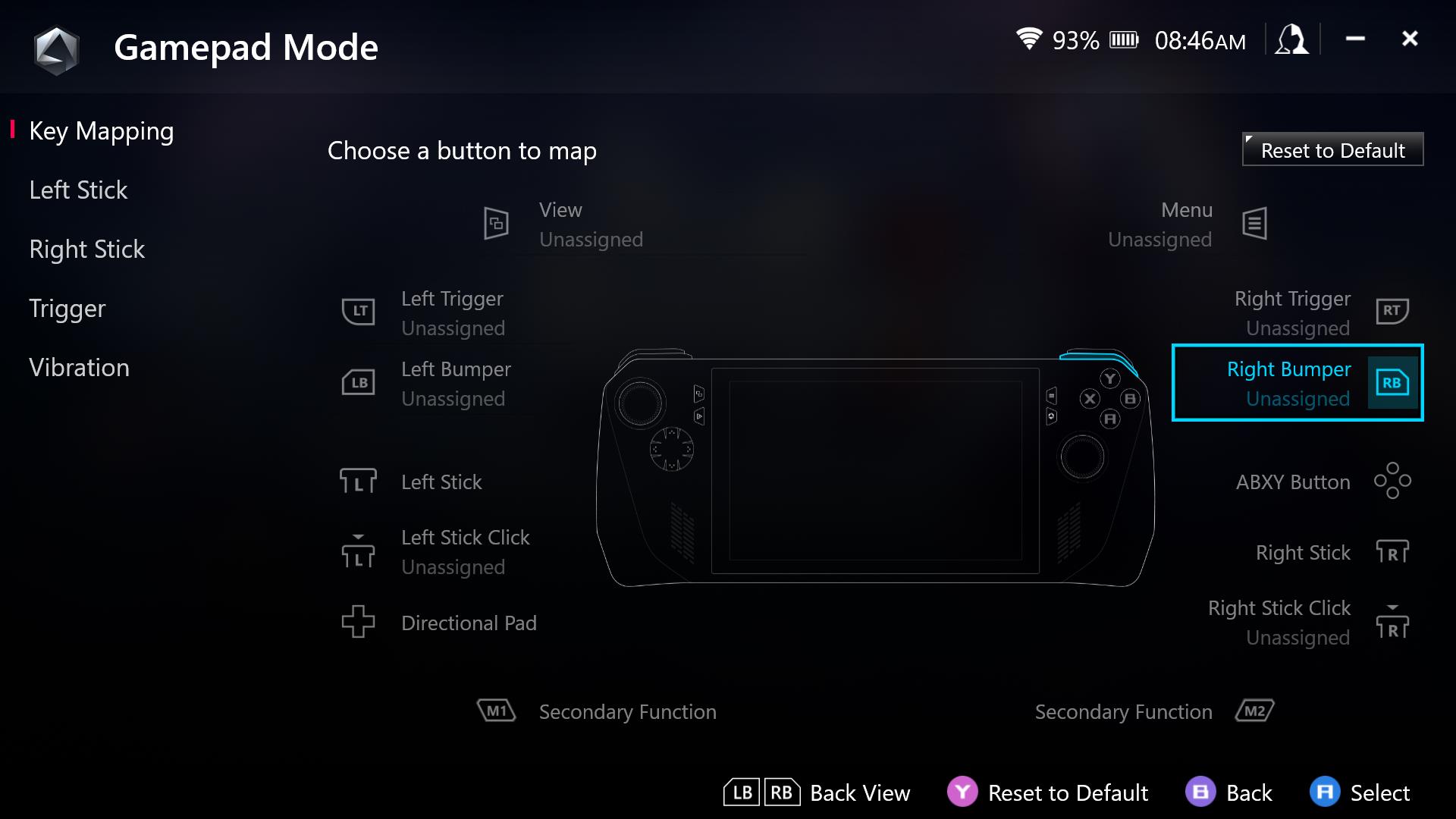Switch to Left Stick settings tab
This screenshot has width=1456, height=819.
click(77, 190)
